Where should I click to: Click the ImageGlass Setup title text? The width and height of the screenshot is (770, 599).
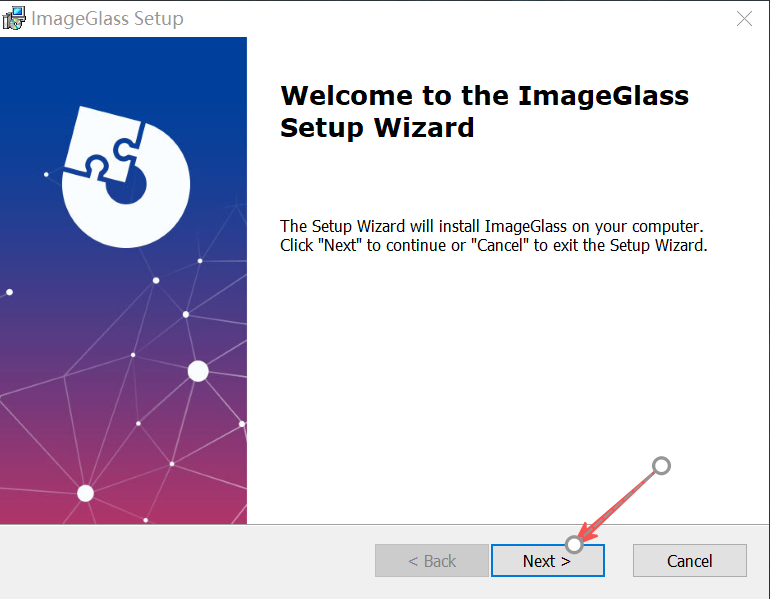click(107, 19)
